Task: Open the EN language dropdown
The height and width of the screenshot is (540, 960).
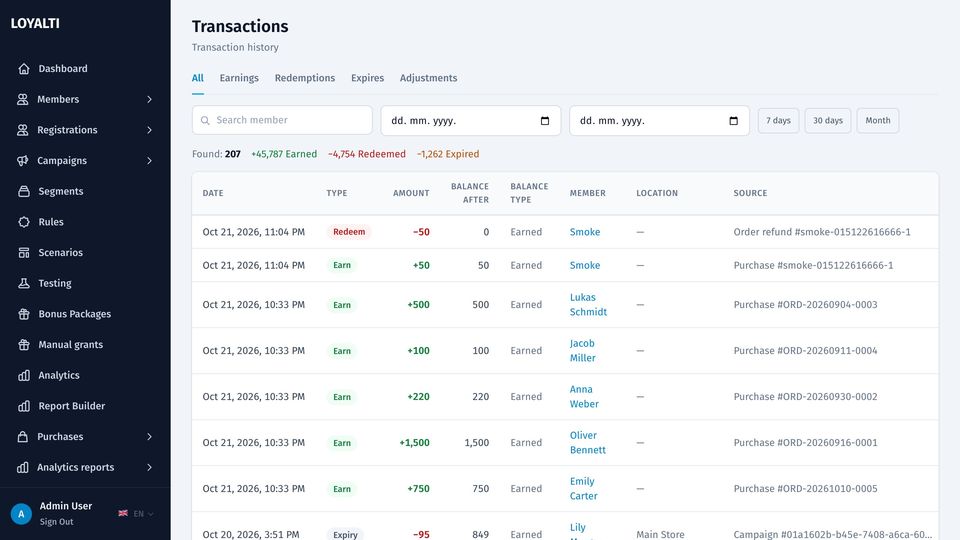Action: [143, 514]
